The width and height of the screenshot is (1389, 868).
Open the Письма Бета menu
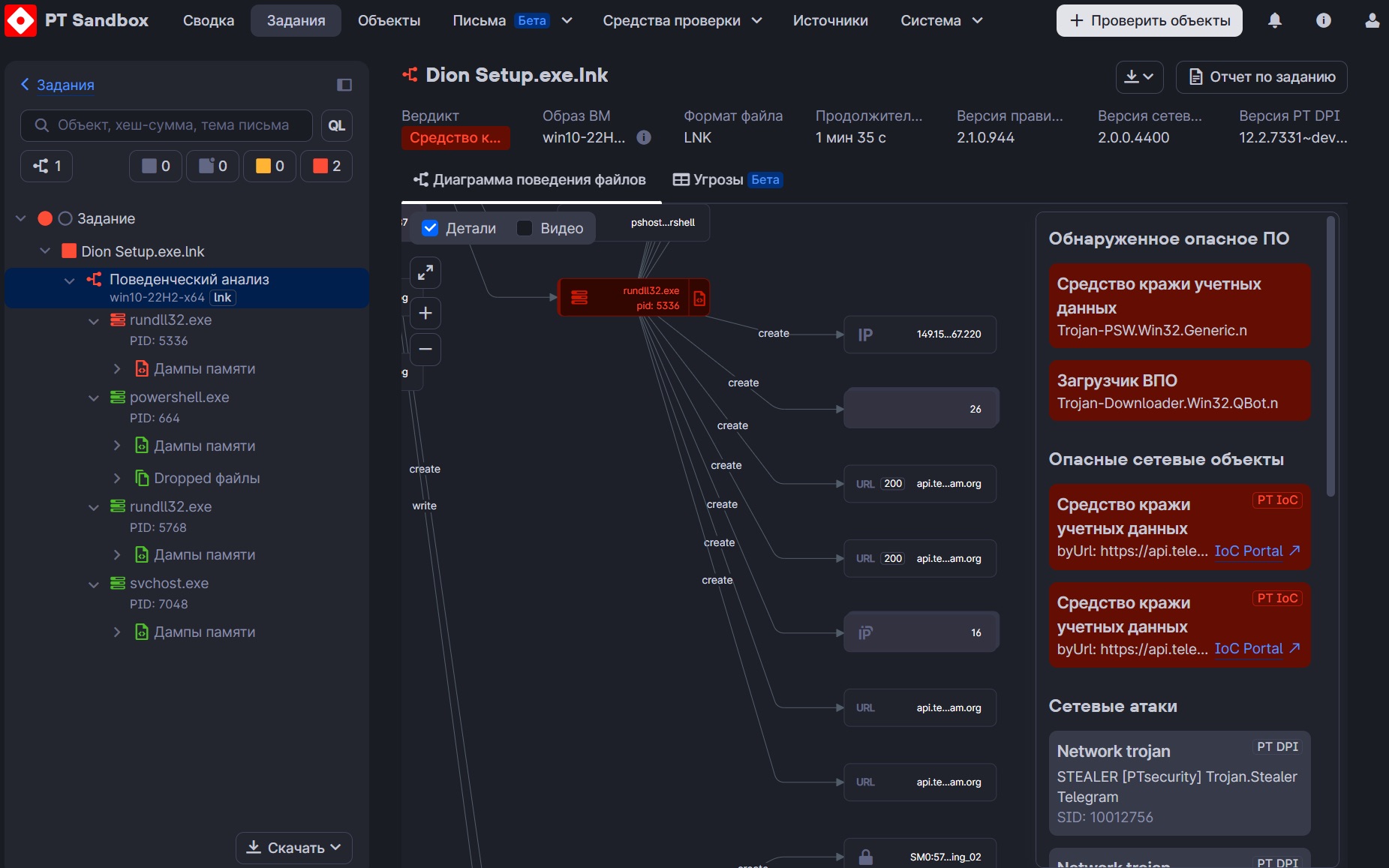point(512,21)
